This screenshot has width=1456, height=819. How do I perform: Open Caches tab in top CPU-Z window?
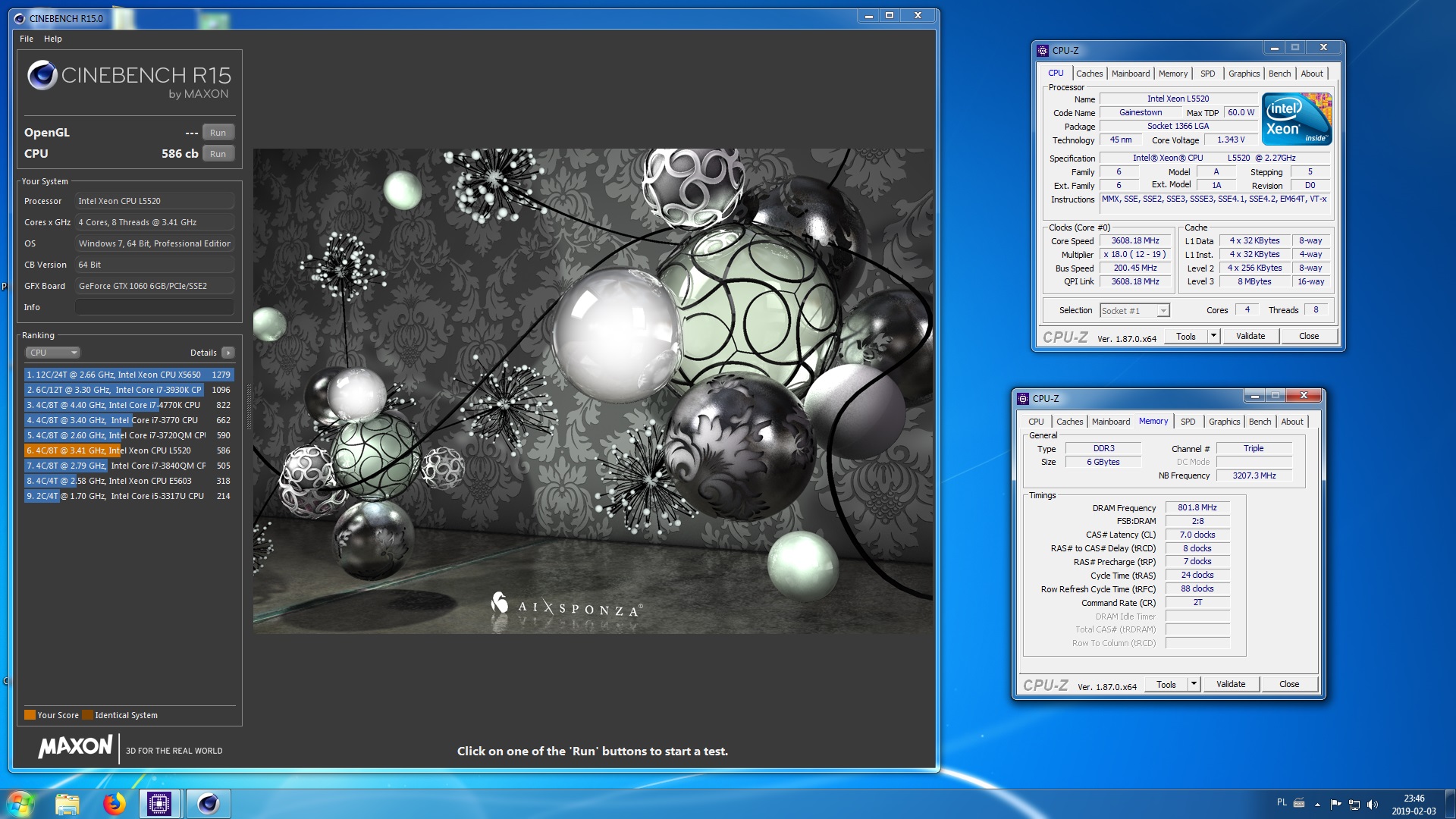tap(1089, 74)
